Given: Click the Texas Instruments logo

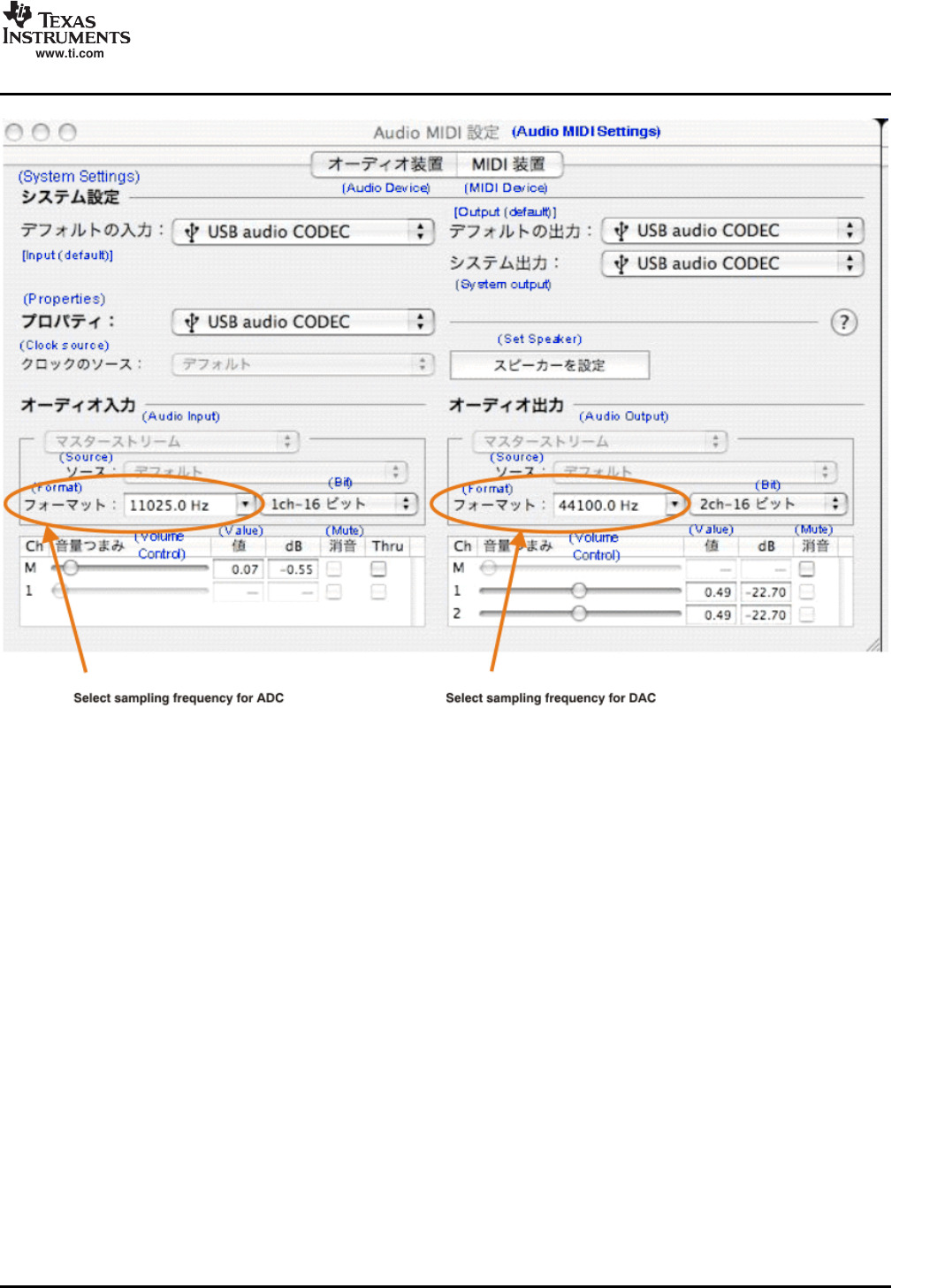Looking at the screenshot, I should [x=66, y=26].
